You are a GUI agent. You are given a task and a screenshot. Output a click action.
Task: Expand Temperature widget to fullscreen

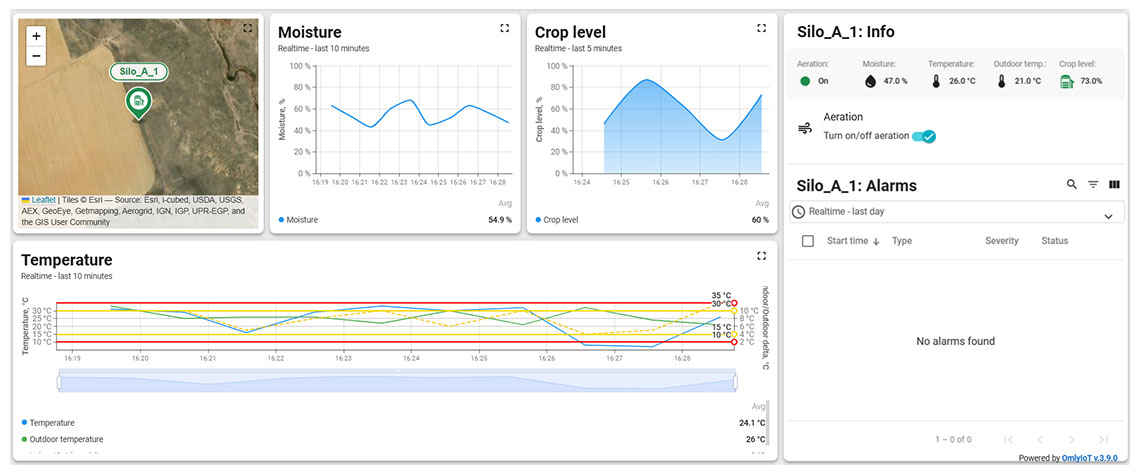coord(761,256)
